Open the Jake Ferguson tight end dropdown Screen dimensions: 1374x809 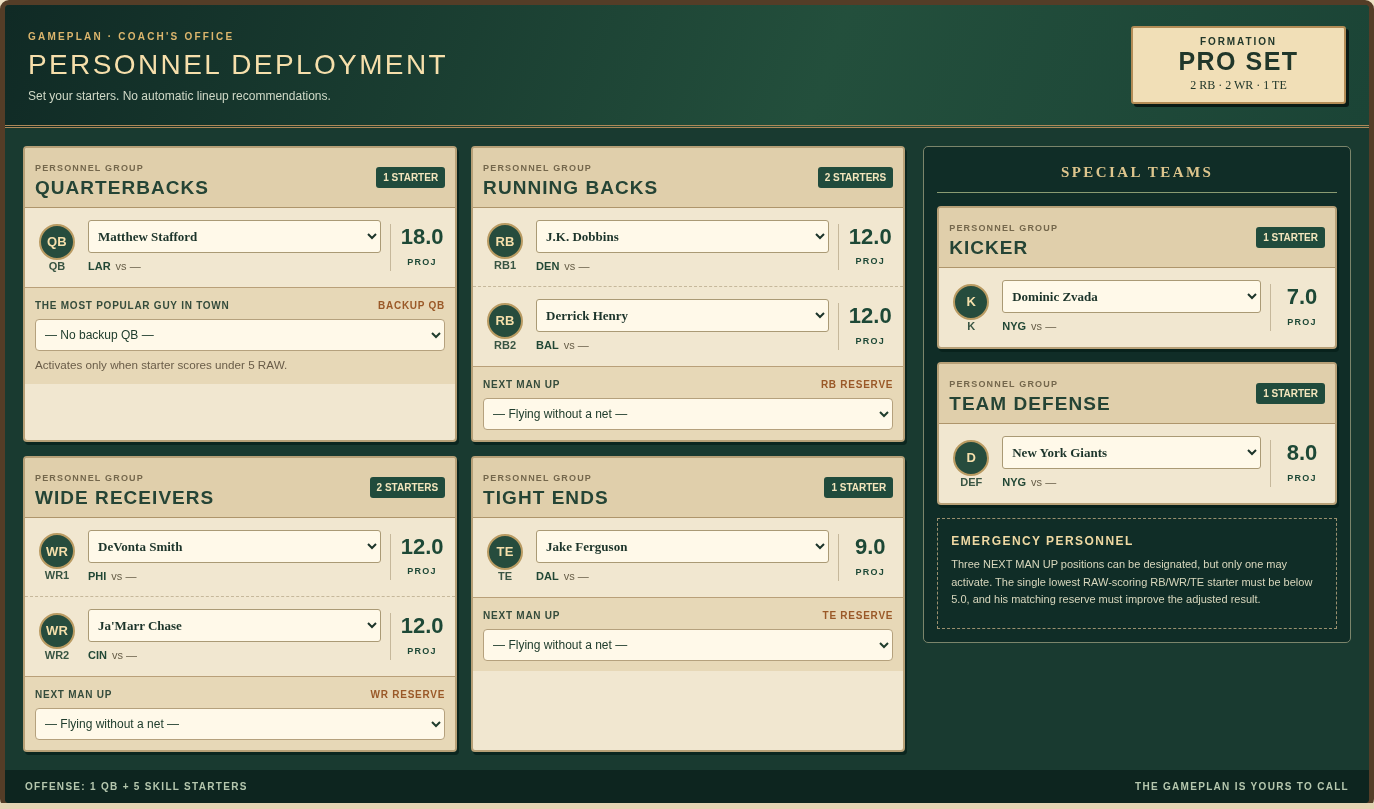(682, 547)
